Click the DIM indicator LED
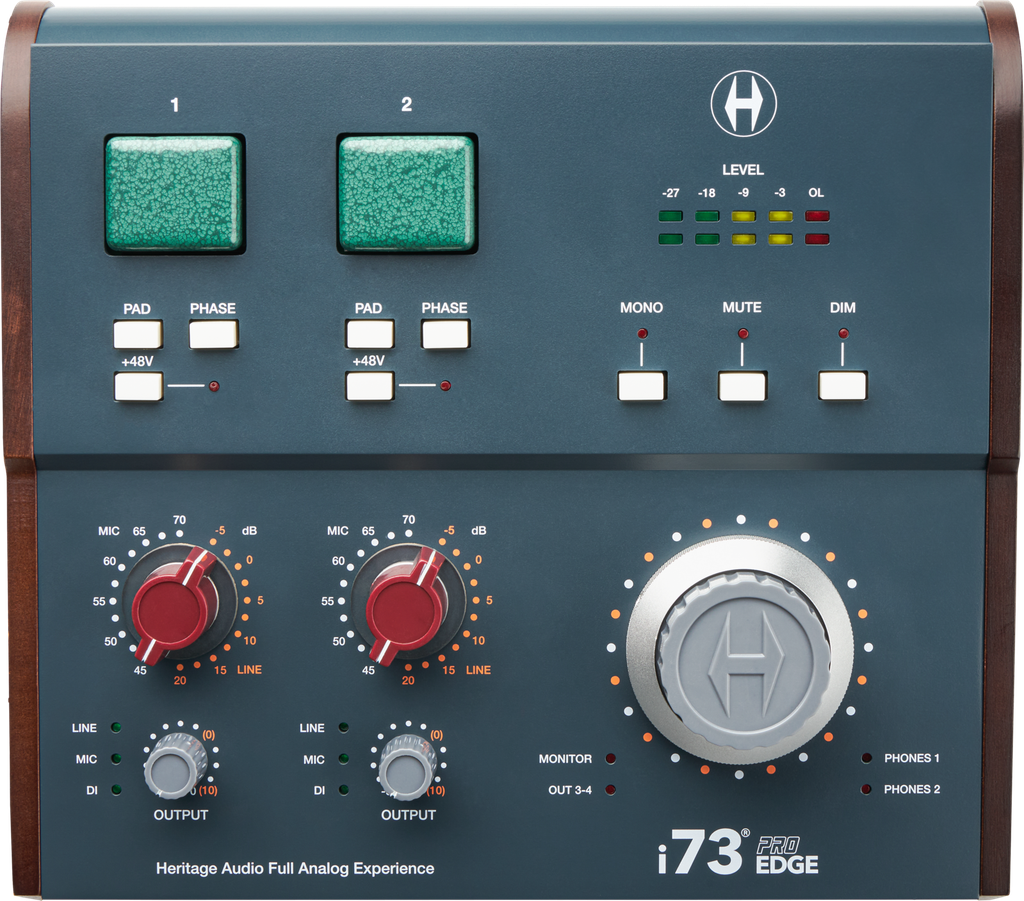 coord(843,334)
